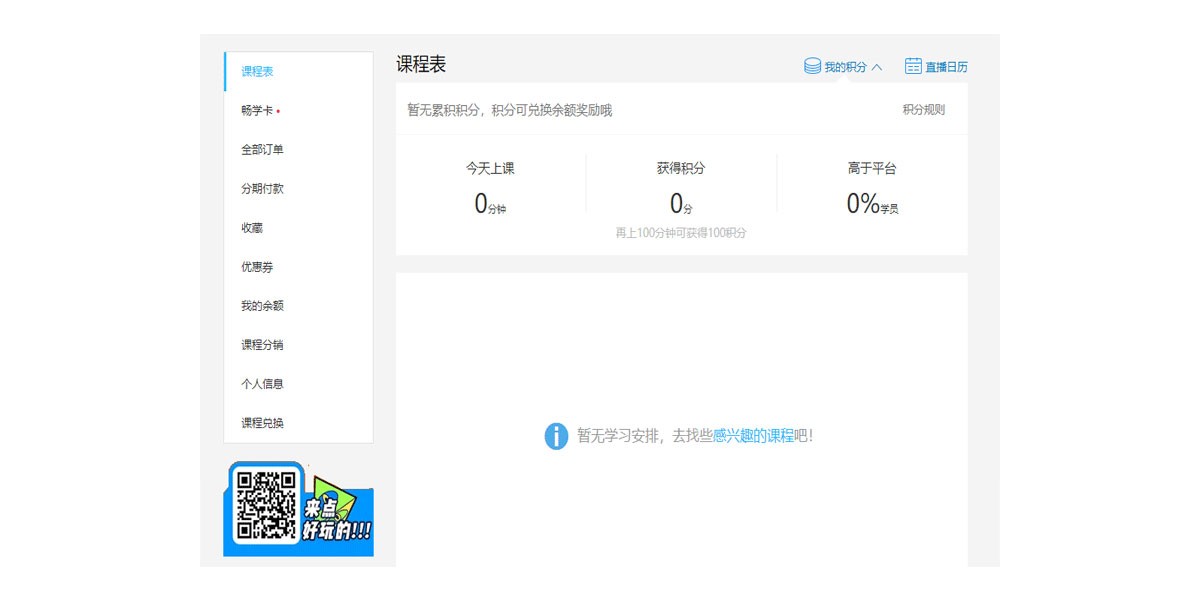Click the 暂无累积积分 notice text
Viewport: 1200px width, 600px height.
tap(509, 110)
